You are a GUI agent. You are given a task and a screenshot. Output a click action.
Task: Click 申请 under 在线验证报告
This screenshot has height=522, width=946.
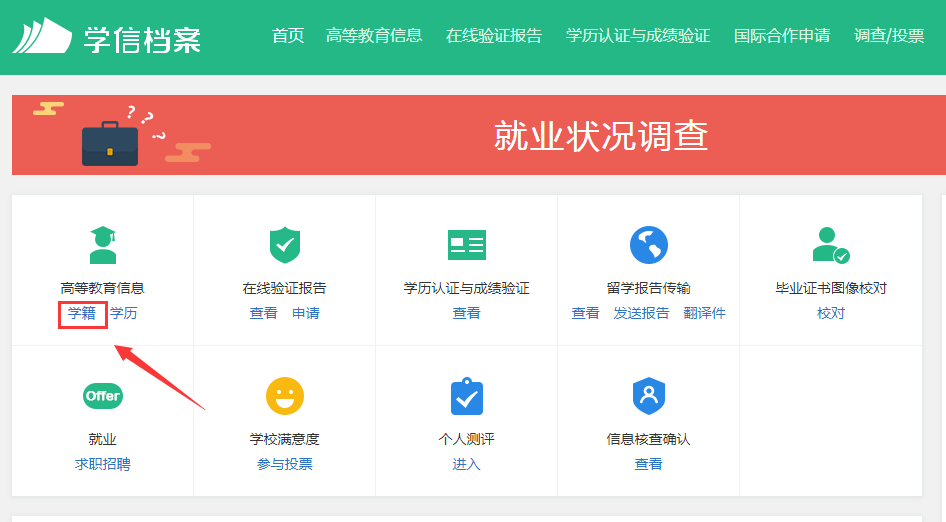point(306,313)
